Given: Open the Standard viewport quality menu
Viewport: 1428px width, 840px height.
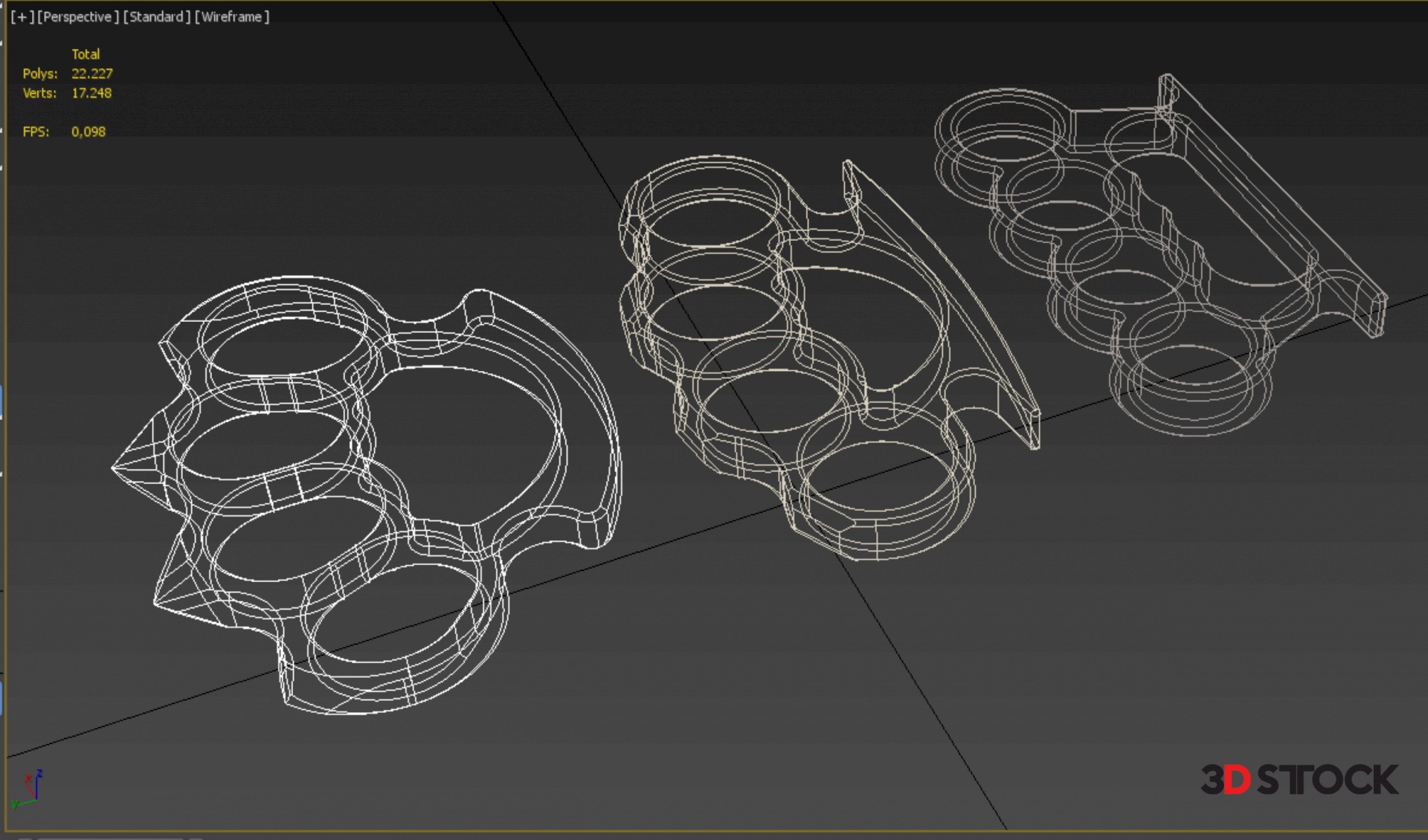Looking at the screenshot, I should tap(156, 16).
